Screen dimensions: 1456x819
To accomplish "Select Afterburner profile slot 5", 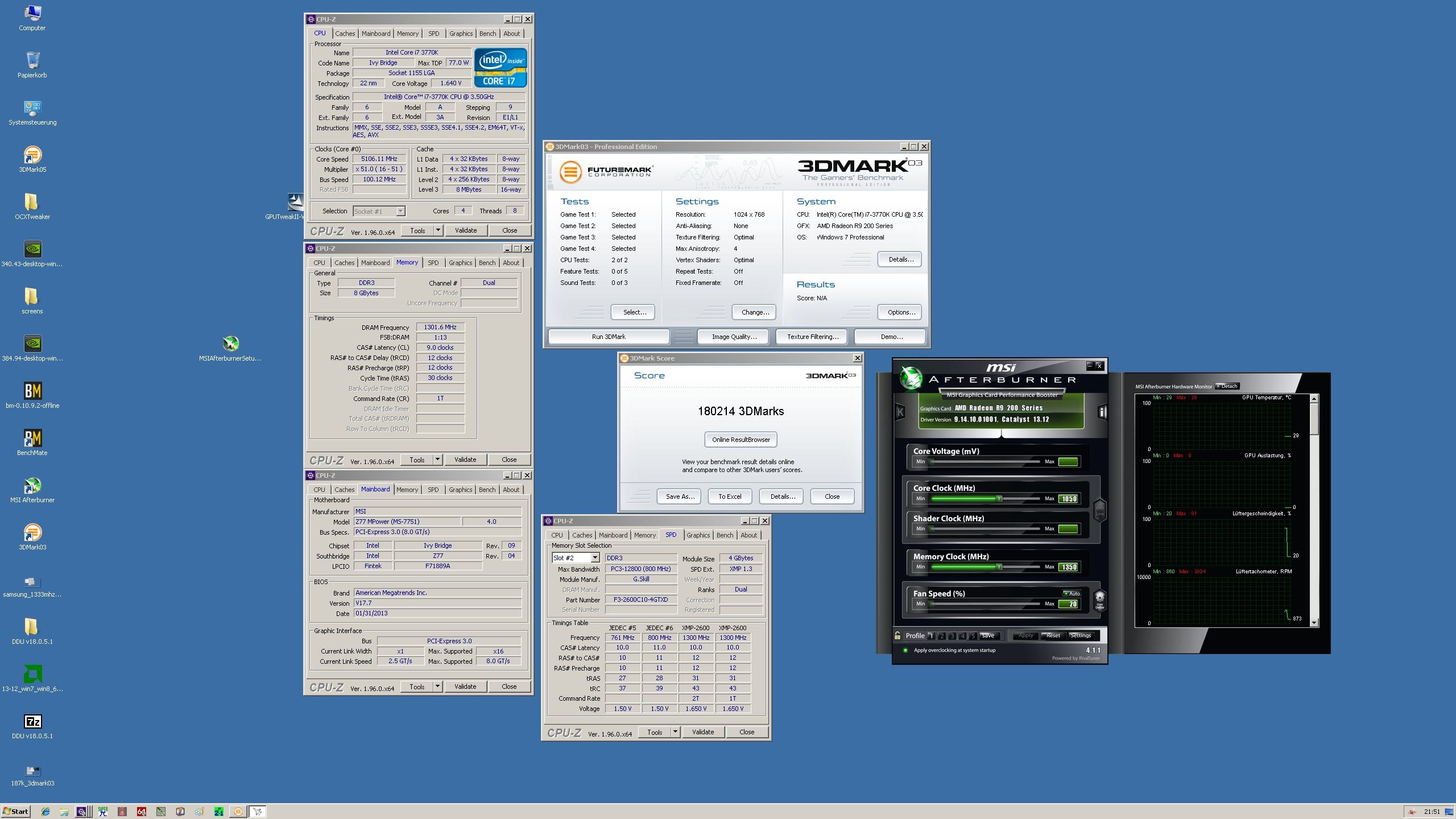I will [973, 636].
